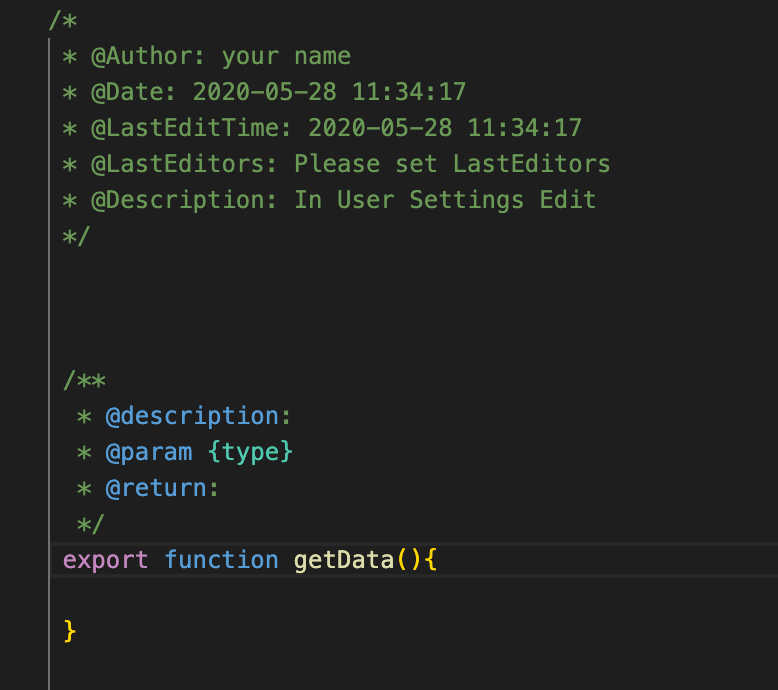Viewport: 778px width, 690px height.
Task: Click the "your name" text after @Author
Action: [x=286, y=56]
